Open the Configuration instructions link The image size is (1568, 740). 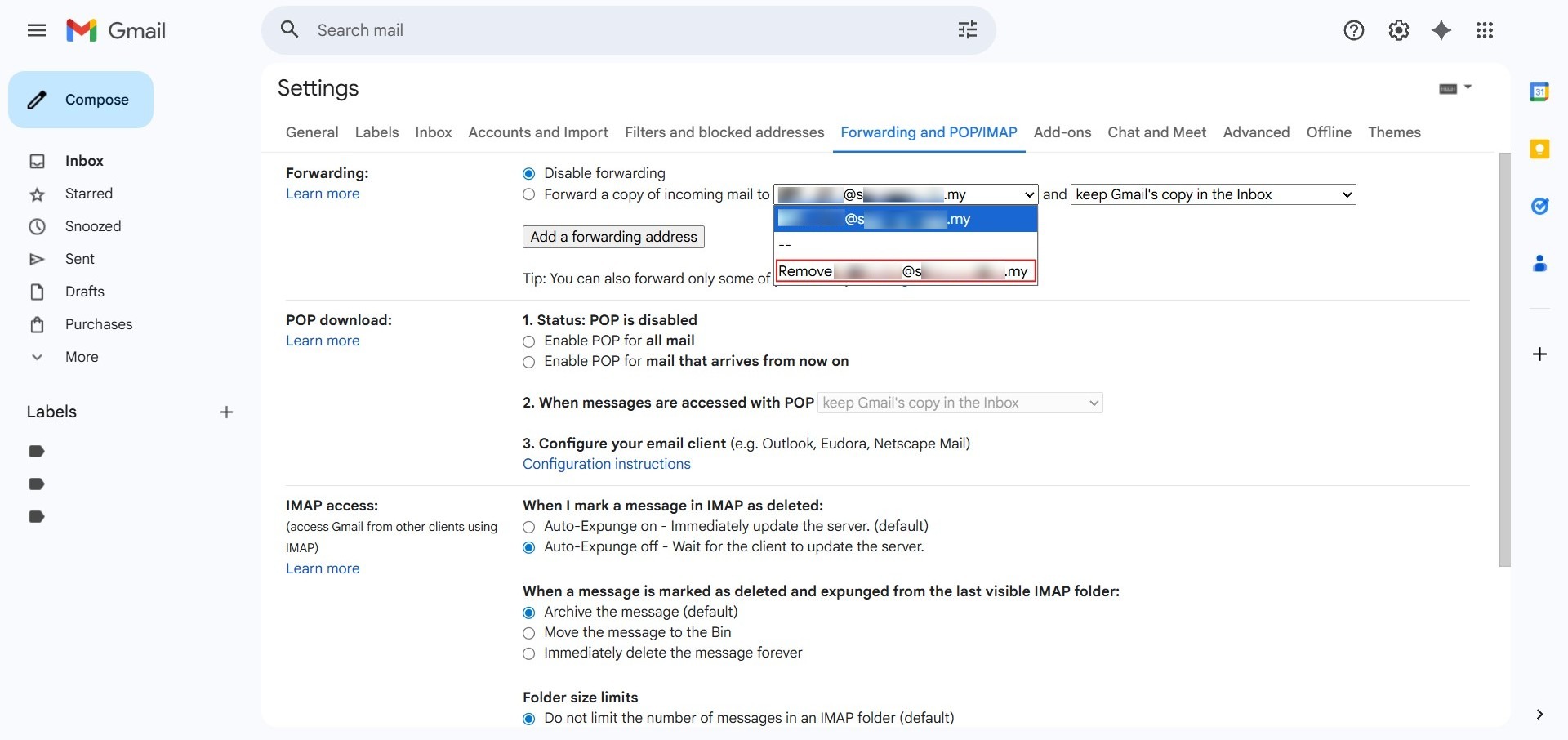pos(606,464)
